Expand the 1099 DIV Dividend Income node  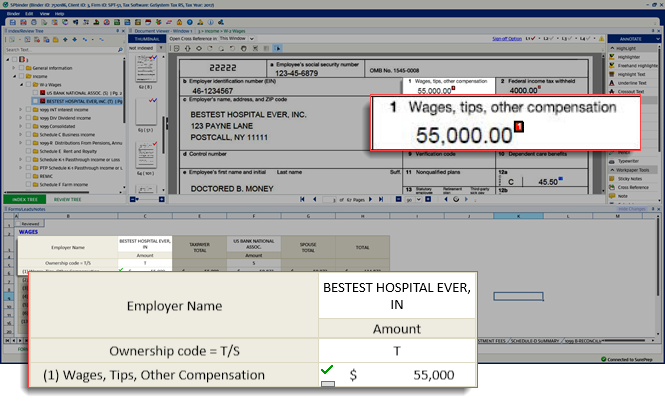point(21,118)
